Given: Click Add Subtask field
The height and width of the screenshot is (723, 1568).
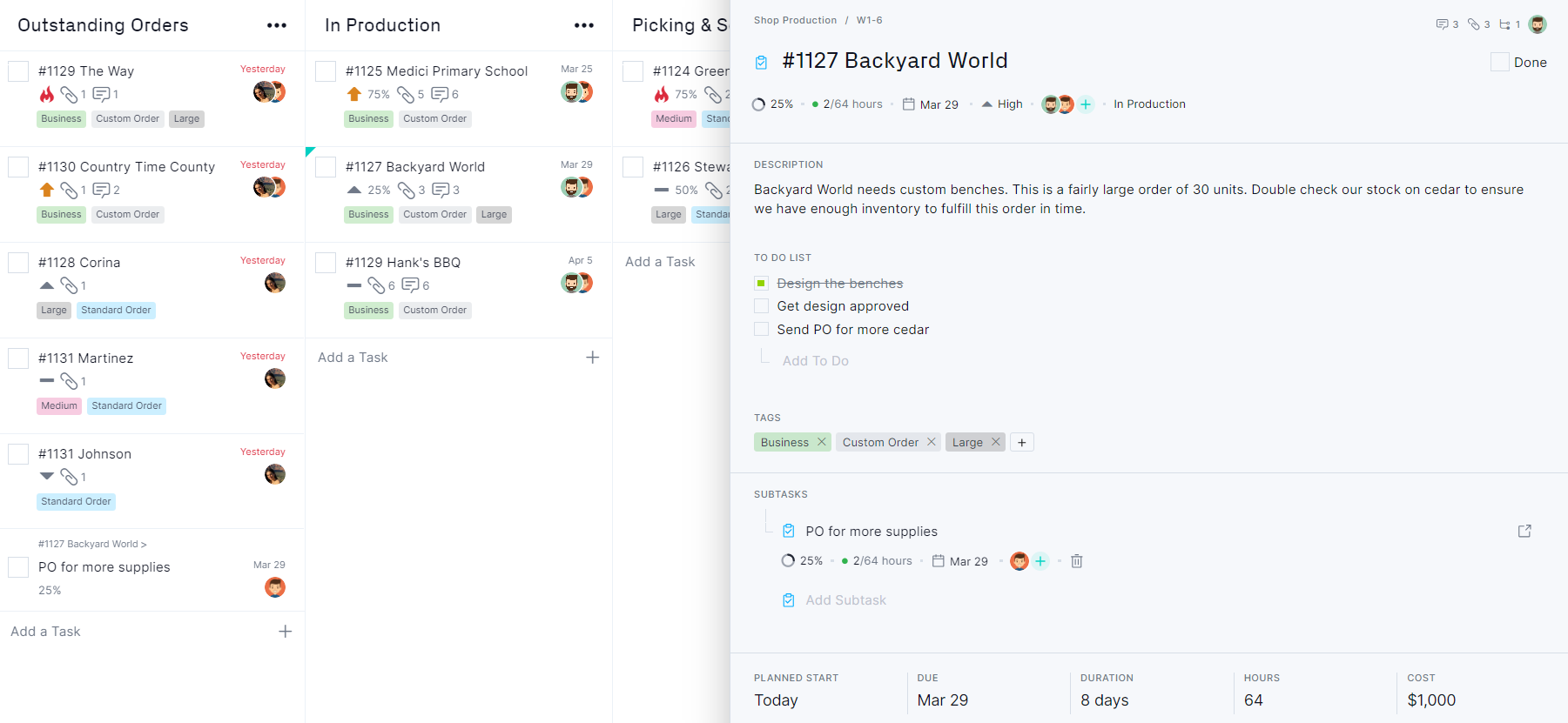Looking at the screenshot, I should (x=845, y=600).
